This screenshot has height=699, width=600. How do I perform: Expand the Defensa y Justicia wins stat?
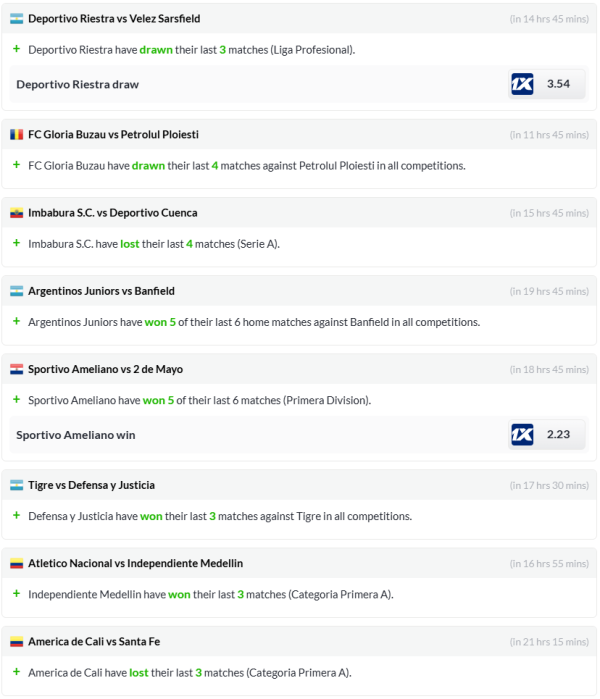click(16, 516)
